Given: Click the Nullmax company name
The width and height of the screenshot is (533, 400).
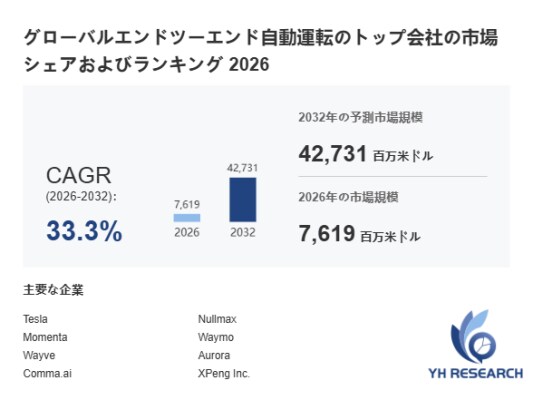Looking at the screenshot, I should click(217, 319).
